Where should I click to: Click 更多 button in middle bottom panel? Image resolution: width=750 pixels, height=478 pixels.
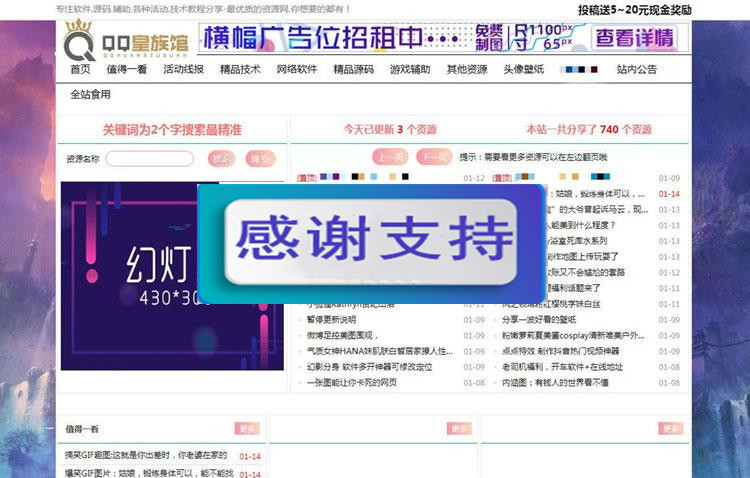[459, 429]
